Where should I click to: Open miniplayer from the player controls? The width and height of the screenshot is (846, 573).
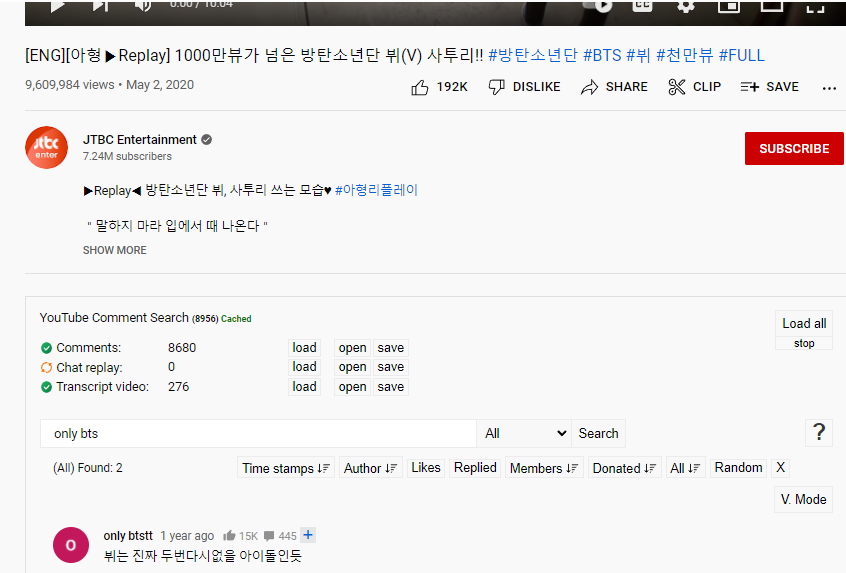pyautogui.click(x=728, y=5)
